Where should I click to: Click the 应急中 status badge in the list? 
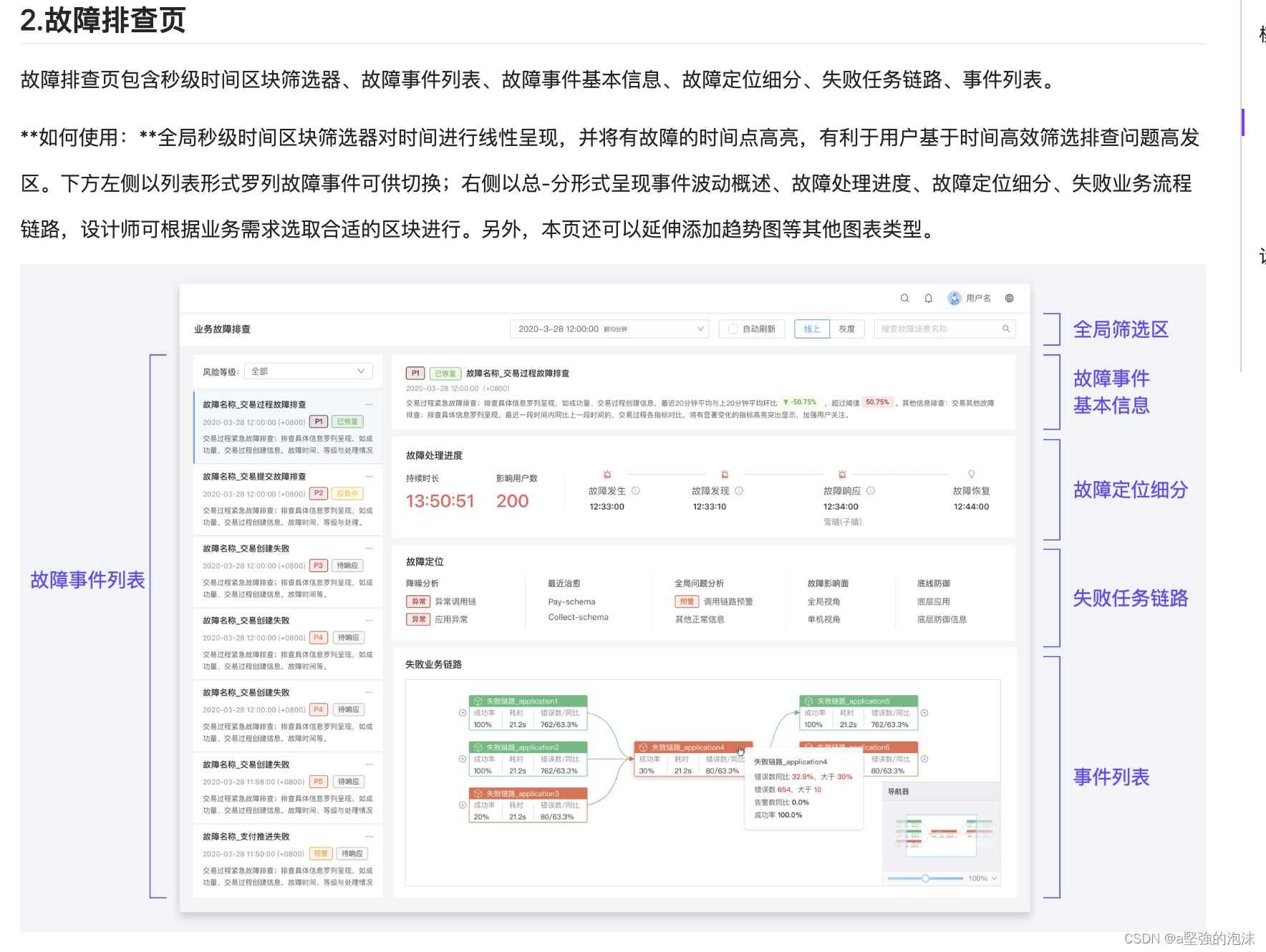[x=348, y=494]
